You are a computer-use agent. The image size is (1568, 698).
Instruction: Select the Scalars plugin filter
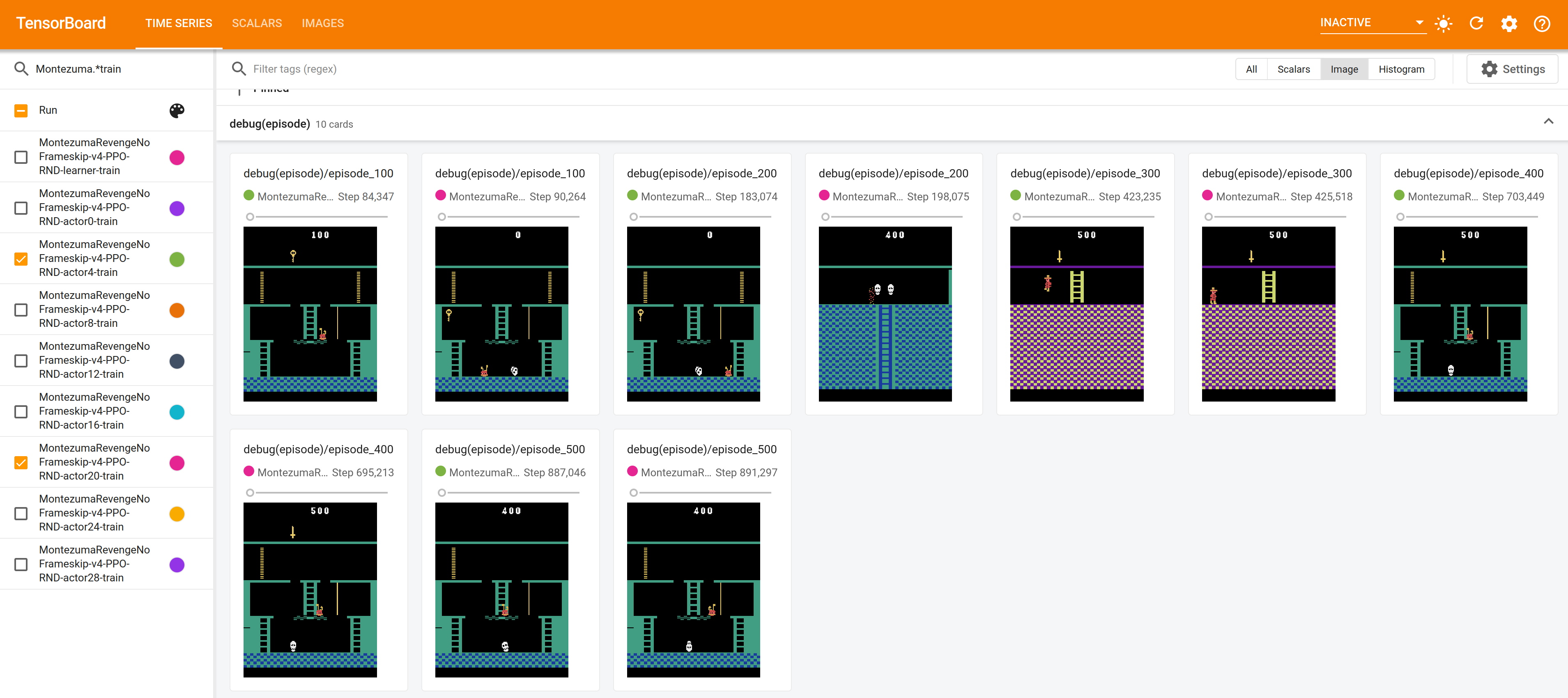1294,69
